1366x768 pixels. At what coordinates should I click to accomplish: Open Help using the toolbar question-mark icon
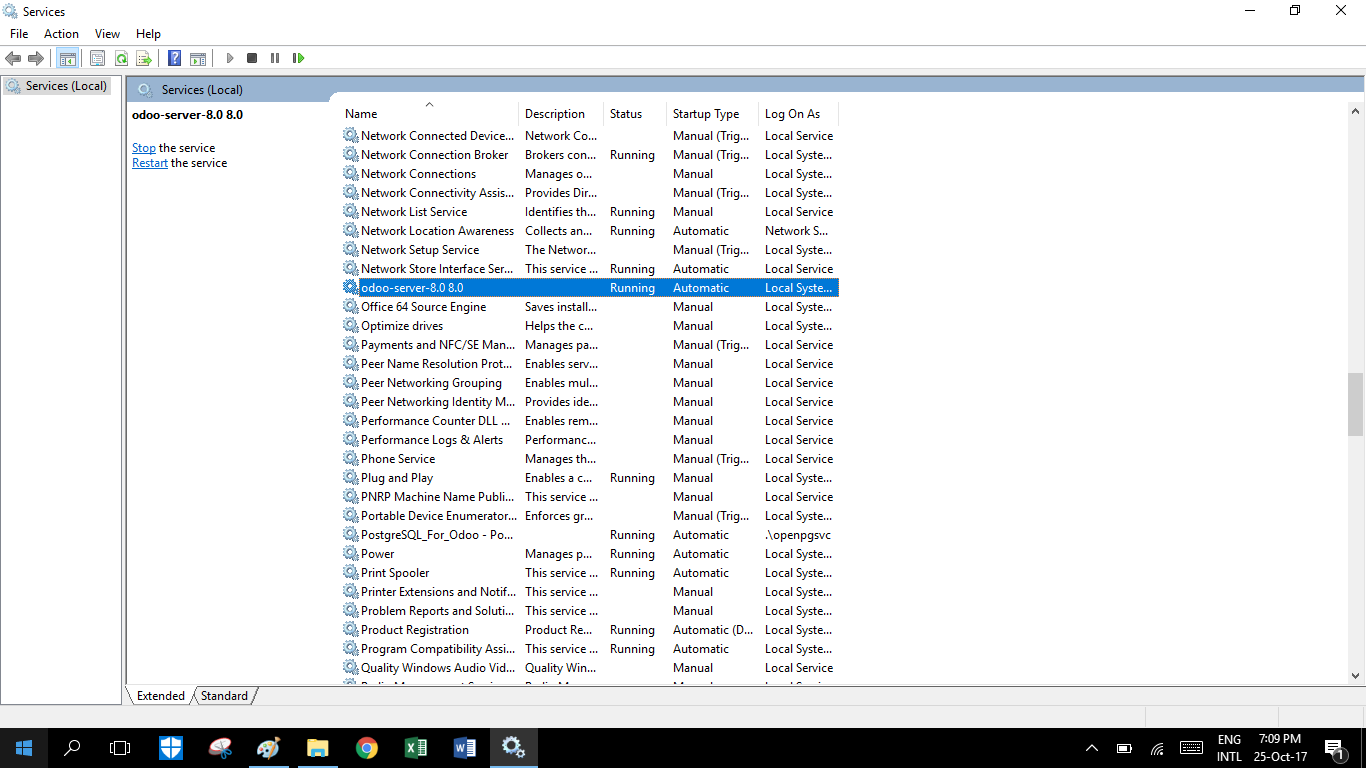[x=175, y=58]
